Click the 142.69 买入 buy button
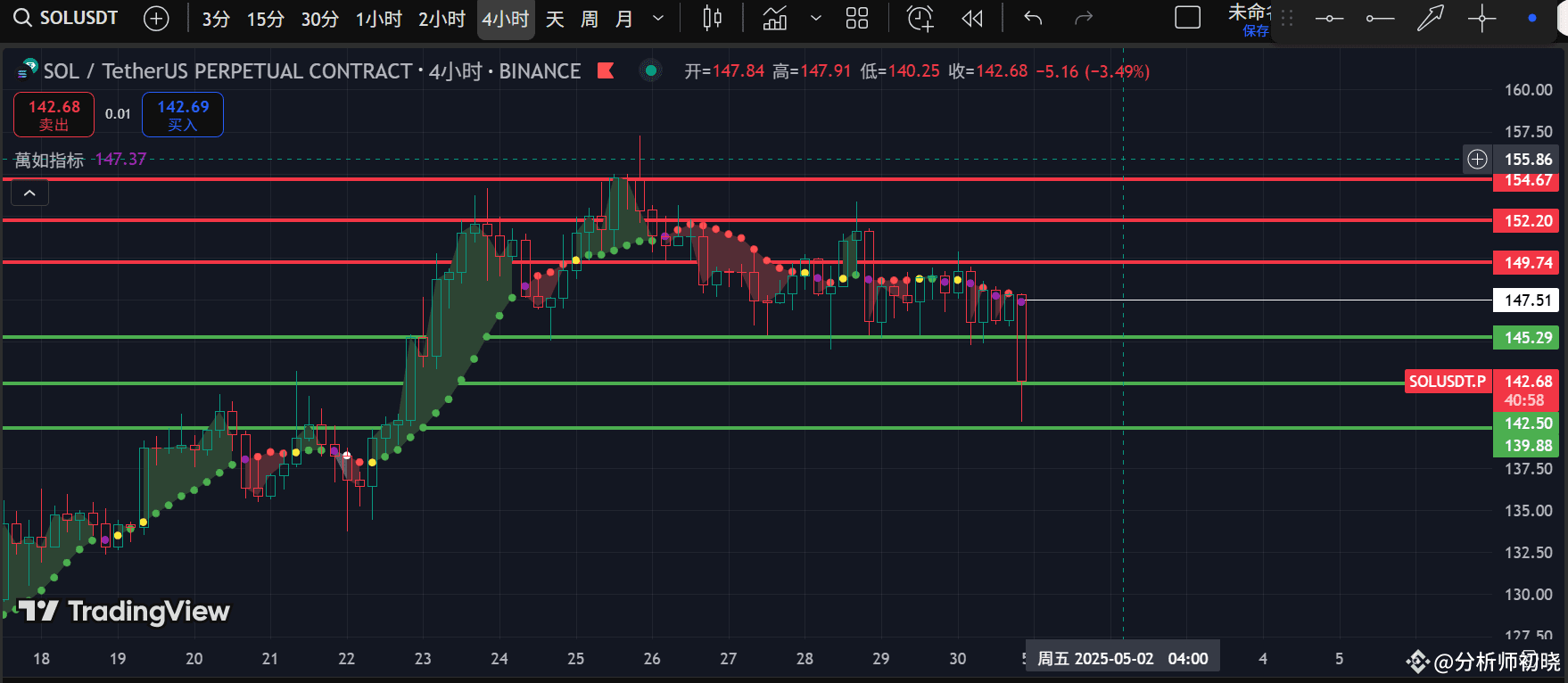 [x=183, y=115]
